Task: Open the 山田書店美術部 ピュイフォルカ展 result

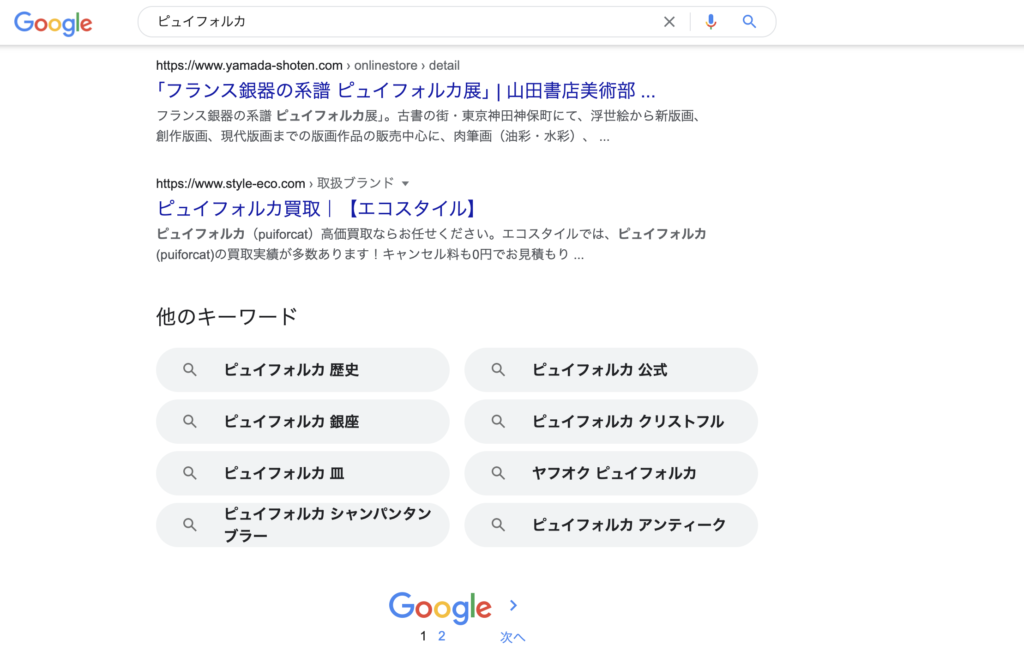Action: pyautogui.click(x=406, y=91)
